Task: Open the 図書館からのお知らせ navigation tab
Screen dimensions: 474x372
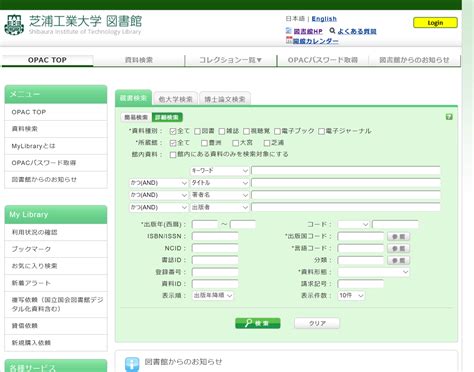Action: (x=414, y=60)
